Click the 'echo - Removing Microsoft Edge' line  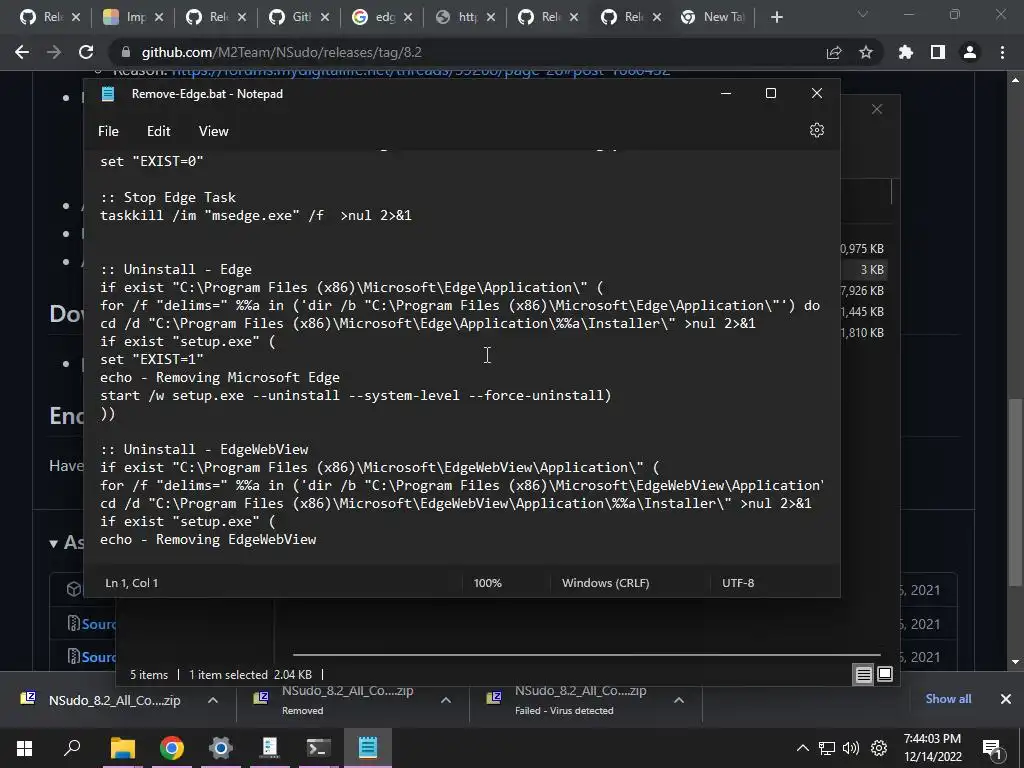(x=219, y=377)
